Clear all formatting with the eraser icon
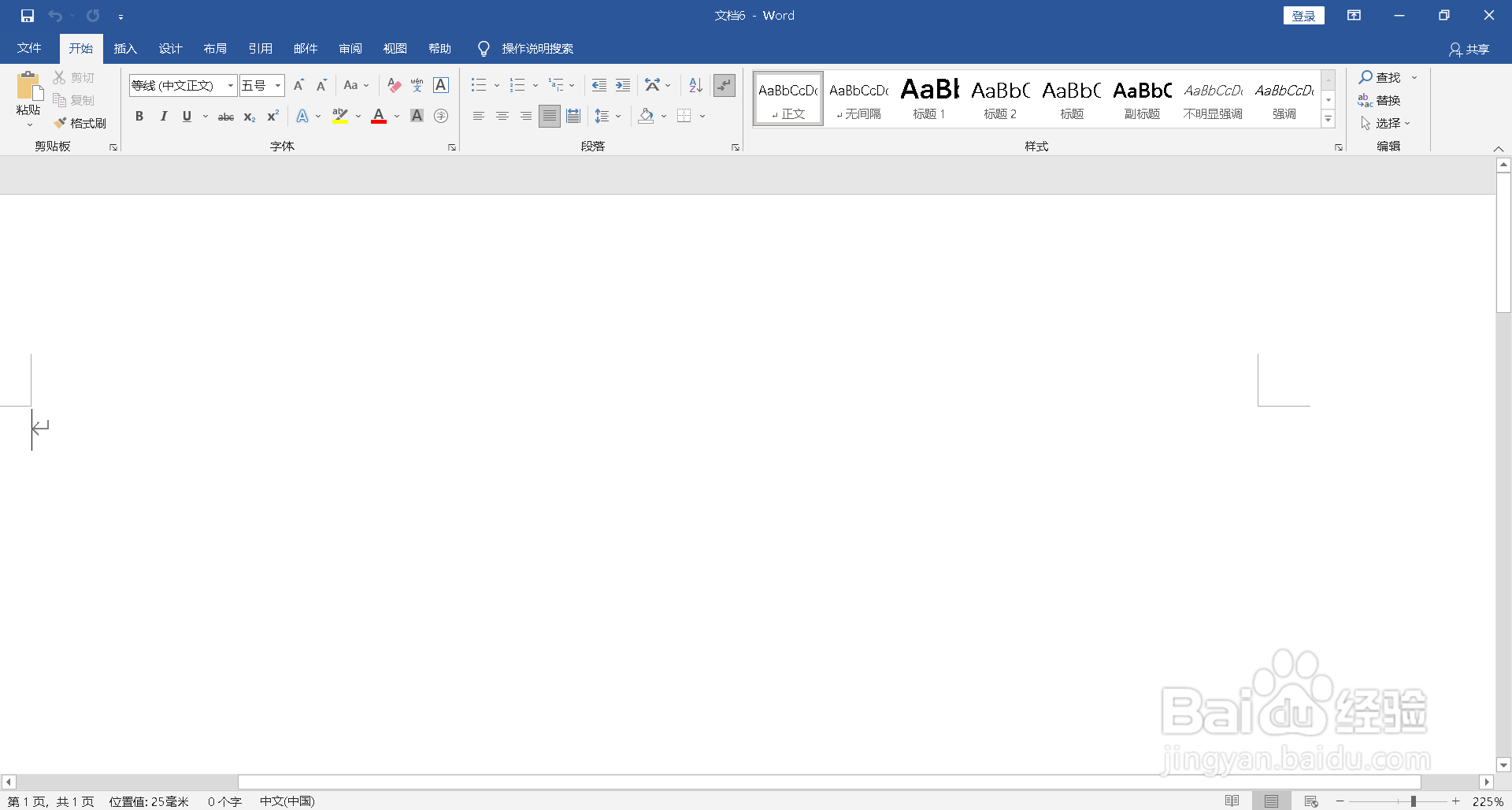 tap(395, 85)
